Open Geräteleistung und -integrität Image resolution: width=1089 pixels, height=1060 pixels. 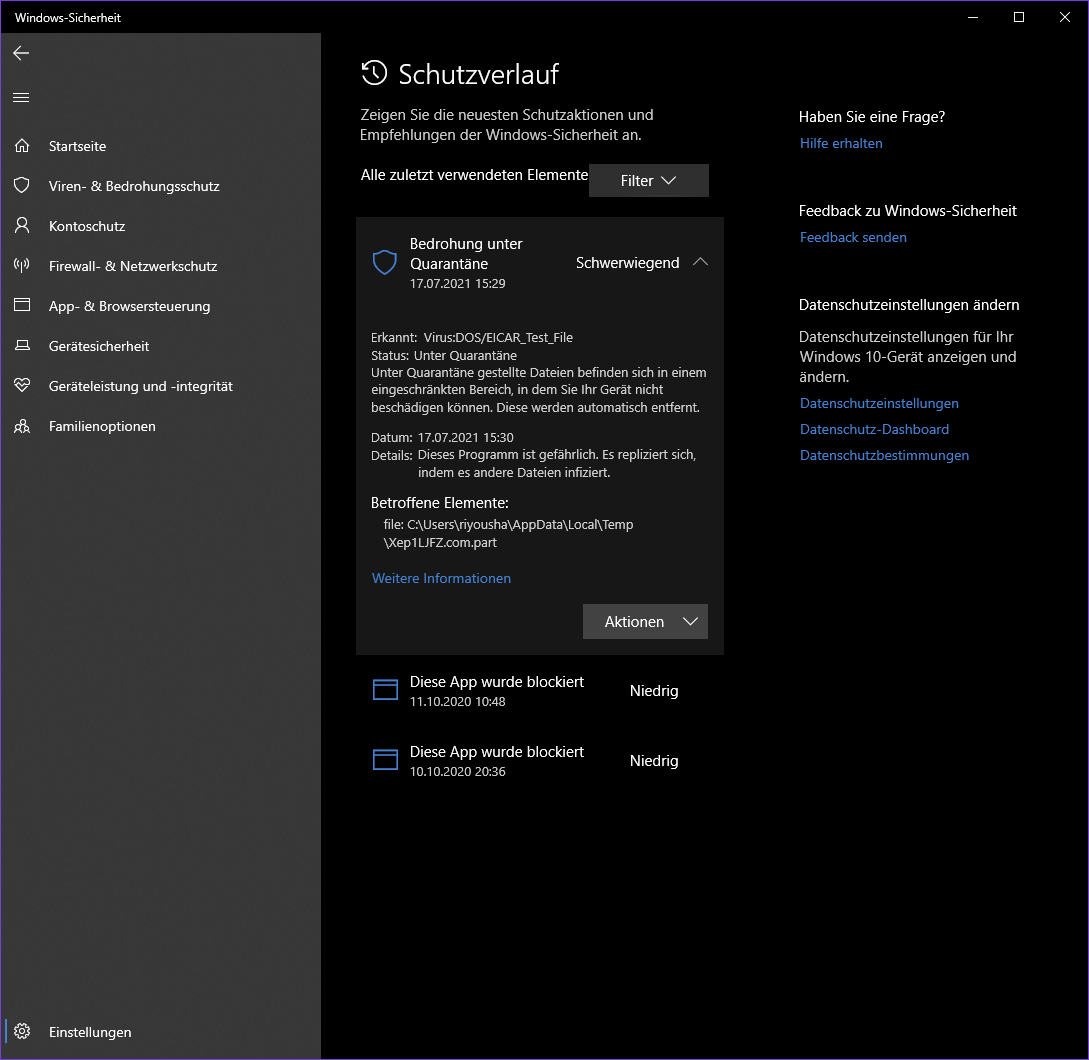[x=160, y=386]
